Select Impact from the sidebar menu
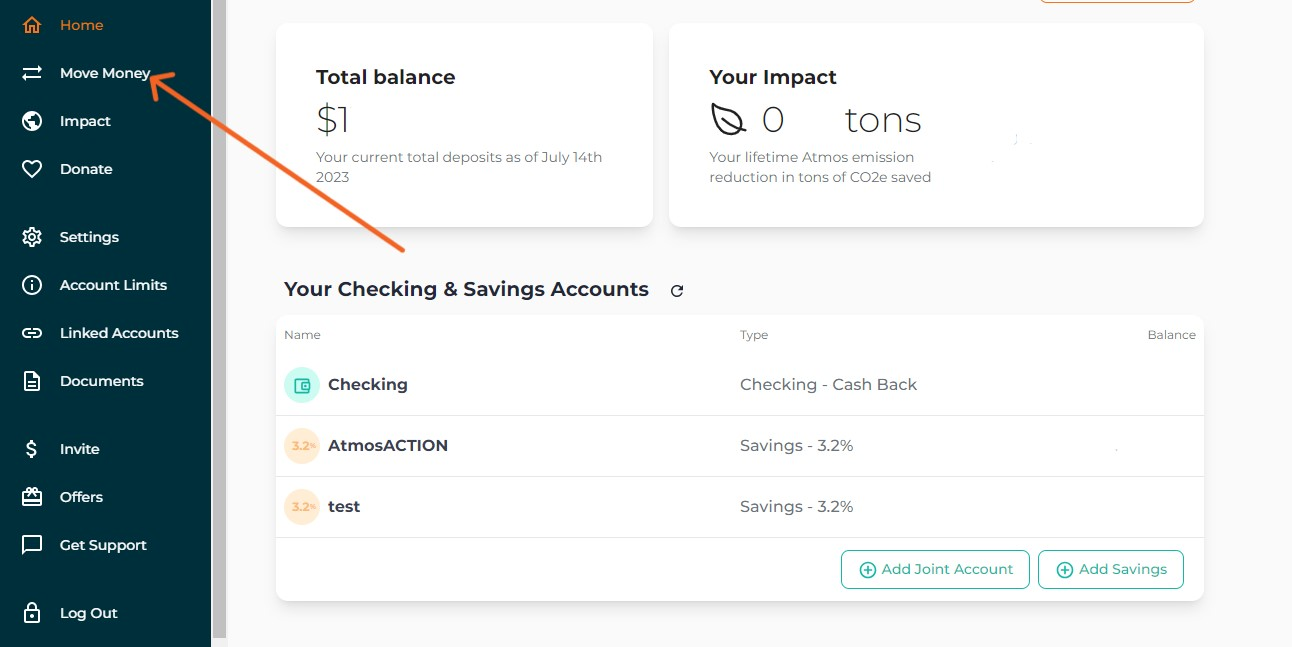 pos(85,120)
